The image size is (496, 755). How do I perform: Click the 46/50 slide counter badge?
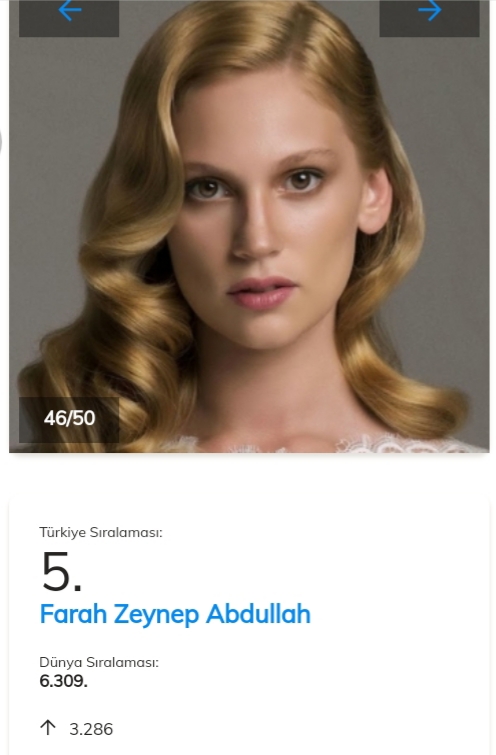point(69,418)
